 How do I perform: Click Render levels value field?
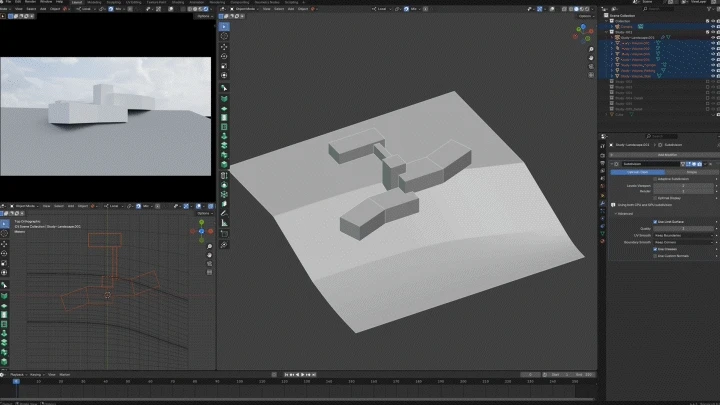tap(683, 191)
